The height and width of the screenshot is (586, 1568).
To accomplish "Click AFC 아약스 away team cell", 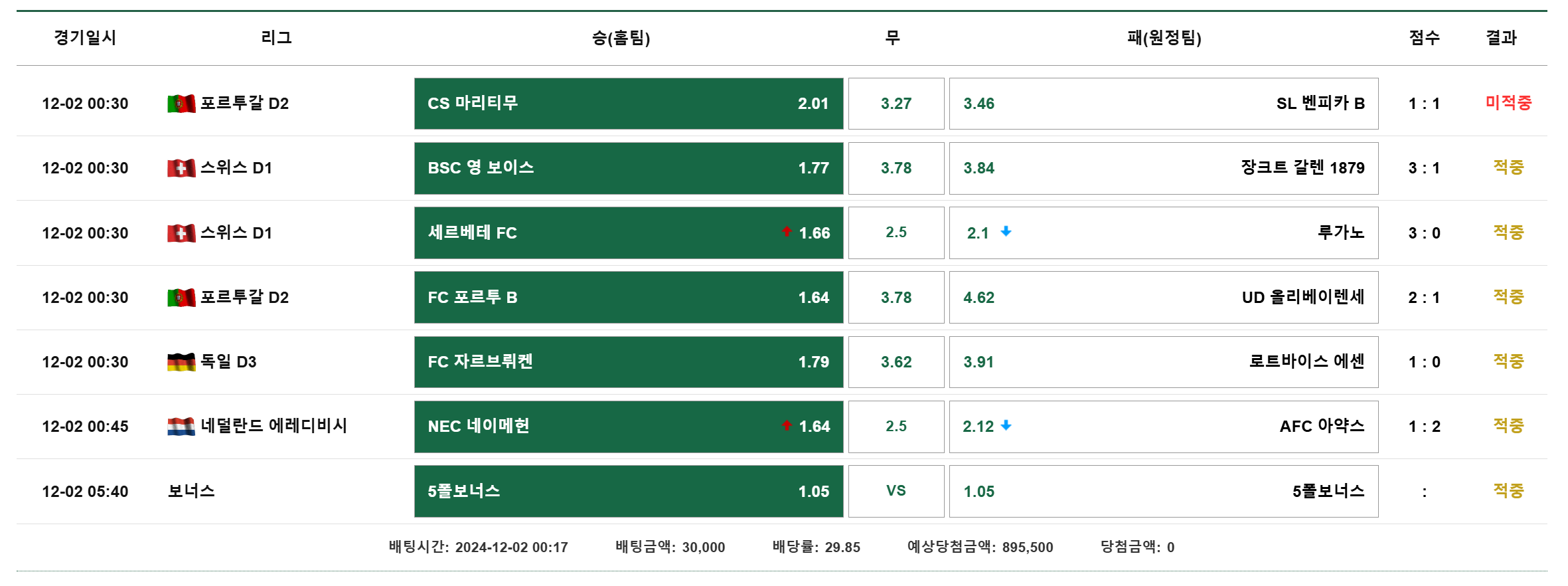I will coord(1163,427).
